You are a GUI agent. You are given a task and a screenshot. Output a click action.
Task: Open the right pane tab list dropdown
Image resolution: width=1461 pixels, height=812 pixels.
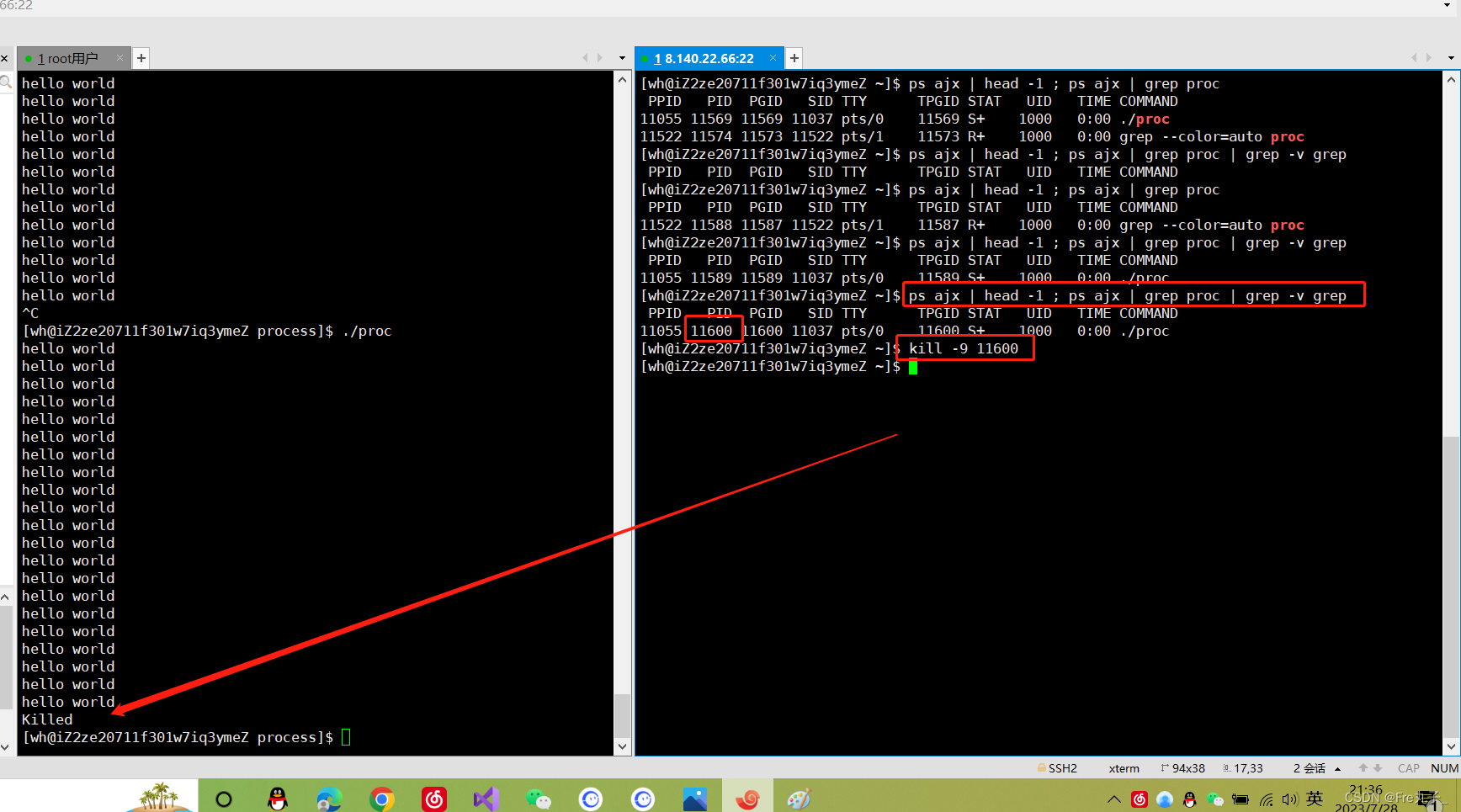tap(1451, 58)
